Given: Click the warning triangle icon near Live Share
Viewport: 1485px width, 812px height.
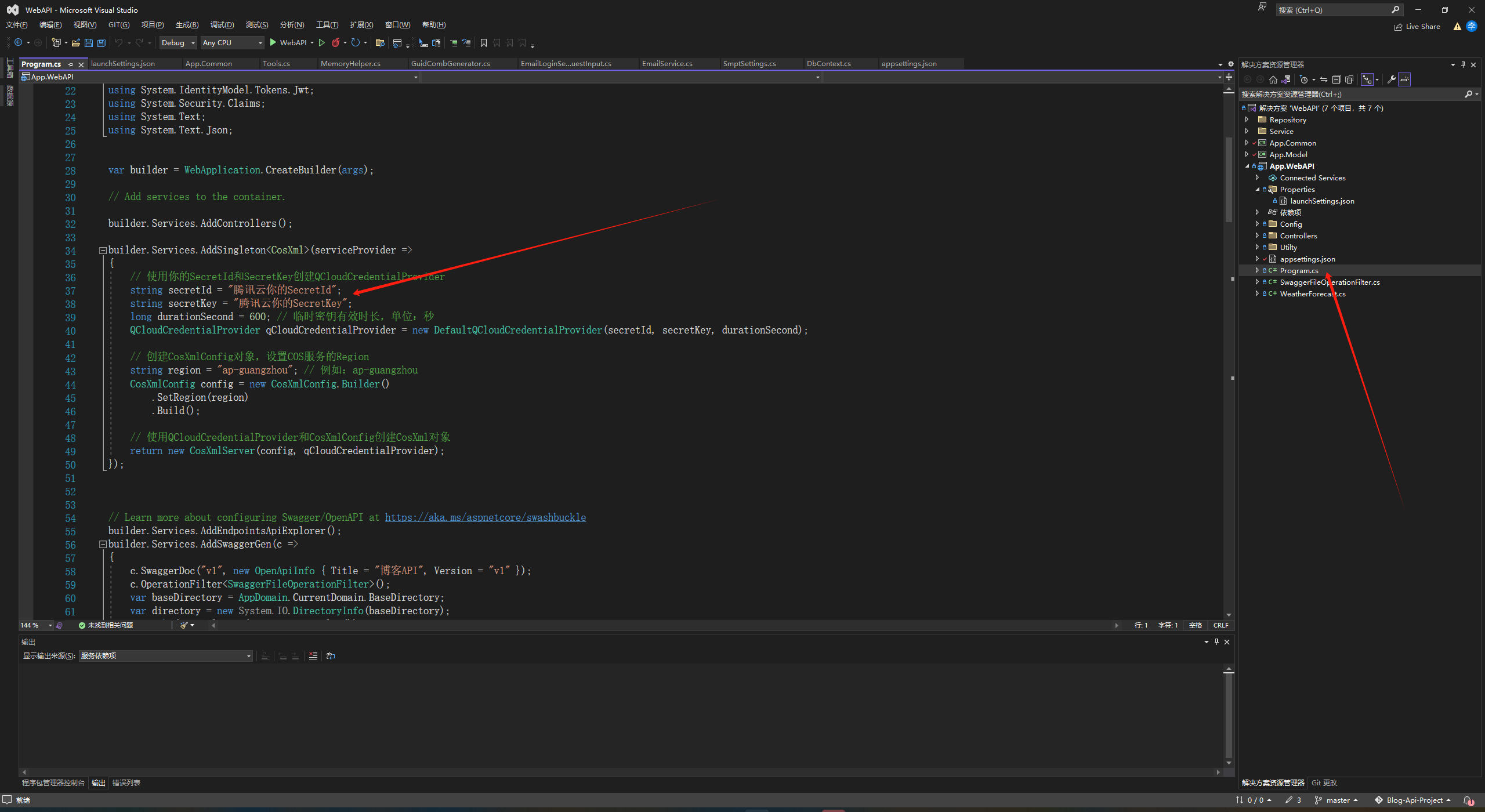Looking at the screenshot, I should pyautogui.click(x=1457, y=26).
